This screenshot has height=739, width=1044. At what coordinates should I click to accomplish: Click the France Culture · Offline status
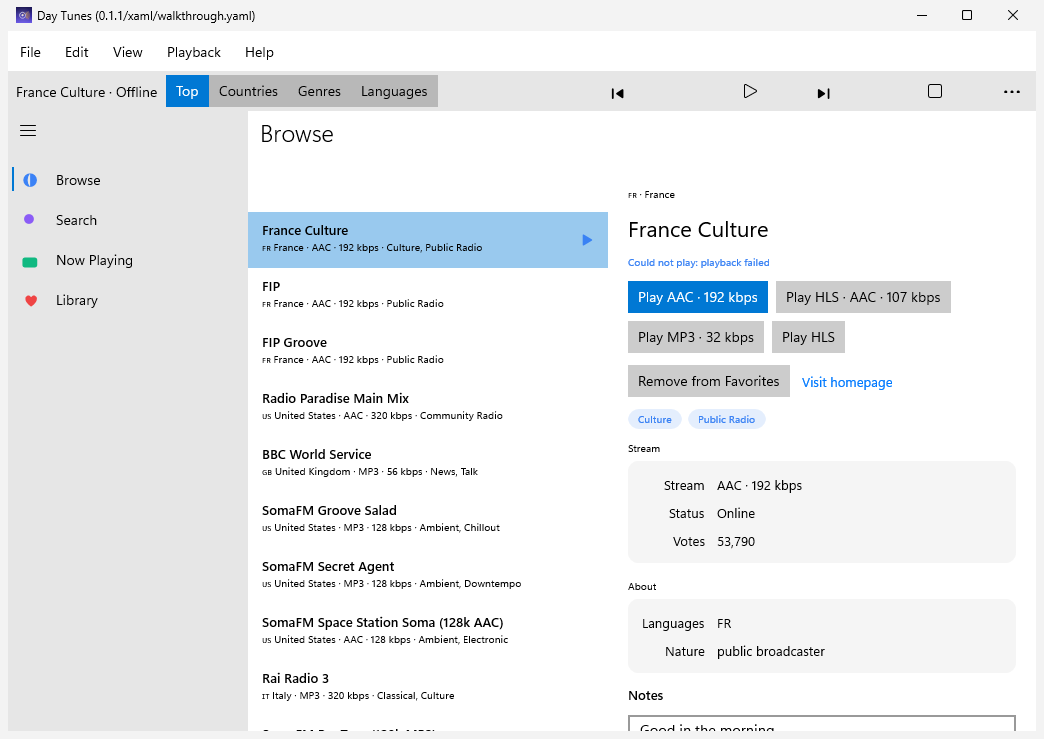(x=87, y=92)
